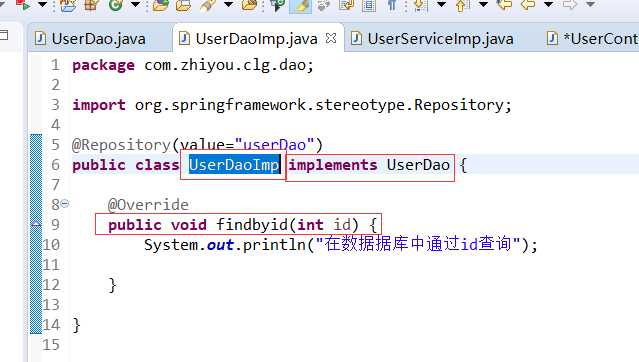This screenshot has height=362, width=639.
Task: Expand the Back history dropdown arrow
Action: pos(549,5)
